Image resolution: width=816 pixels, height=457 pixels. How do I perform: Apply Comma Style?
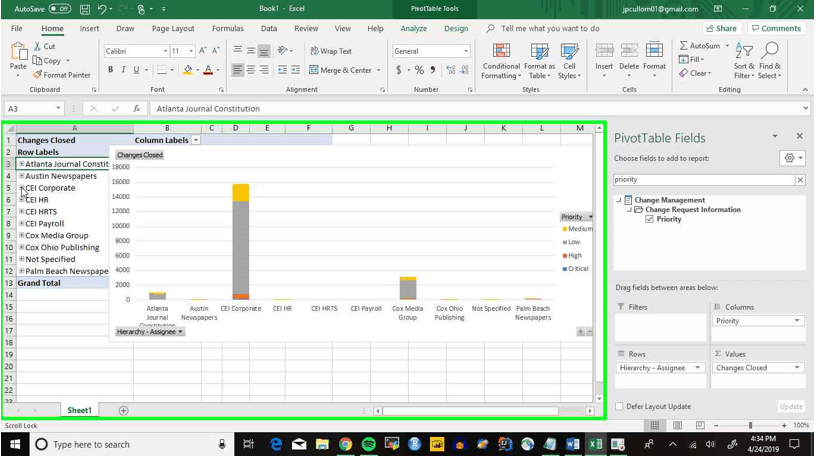point(433,70)
